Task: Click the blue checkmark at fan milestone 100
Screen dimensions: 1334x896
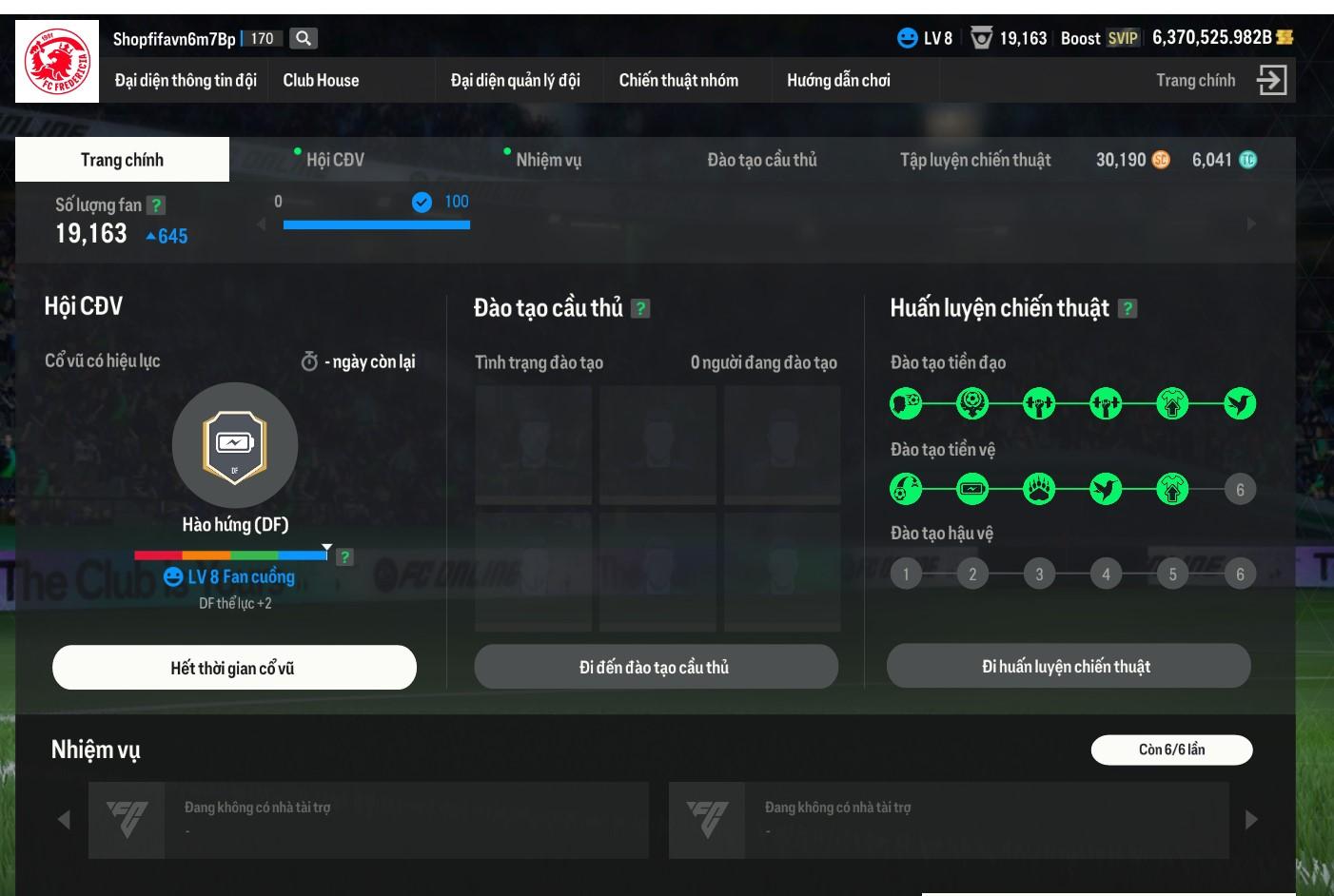Action: coord(422,202)
